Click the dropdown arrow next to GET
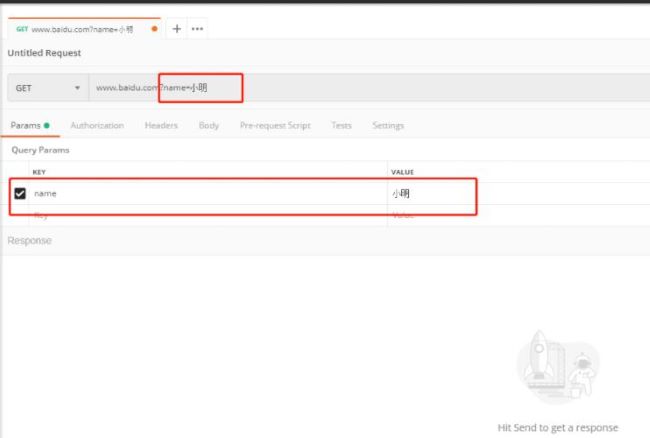This screenshot has width=650, height=438. [x=77, y=88]
